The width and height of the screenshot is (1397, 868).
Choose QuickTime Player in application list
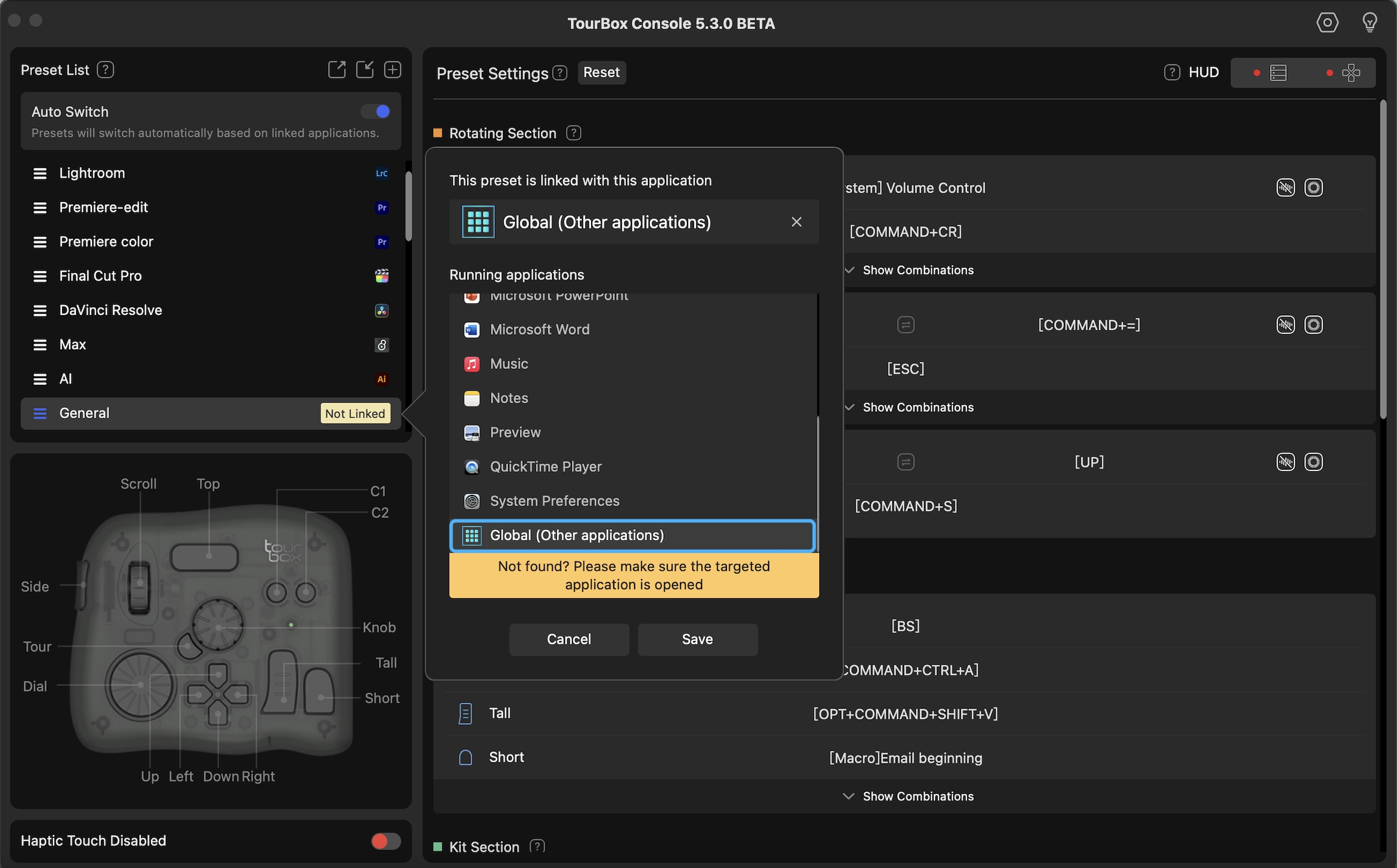545,466
